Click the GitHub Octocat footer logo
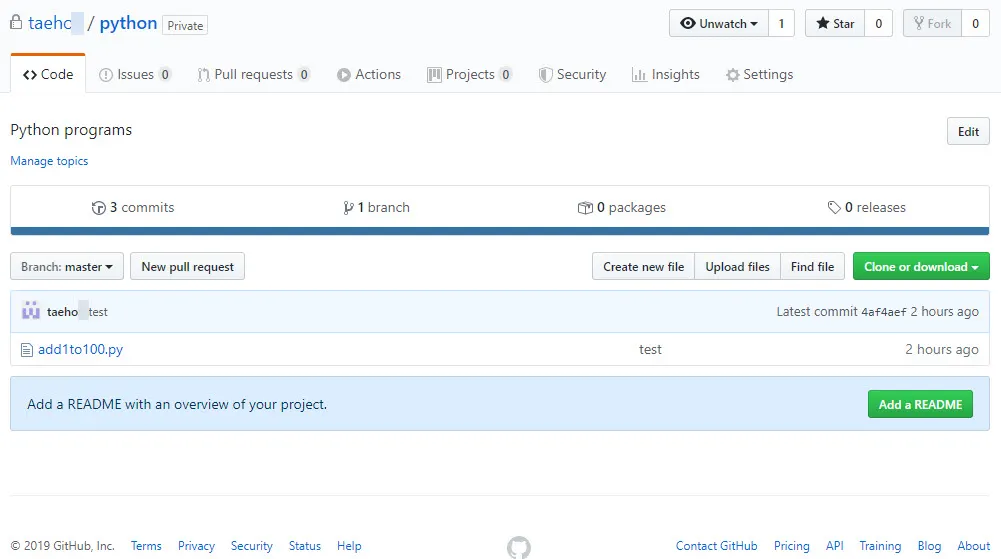1001x559 pixels. pos(518,547)
